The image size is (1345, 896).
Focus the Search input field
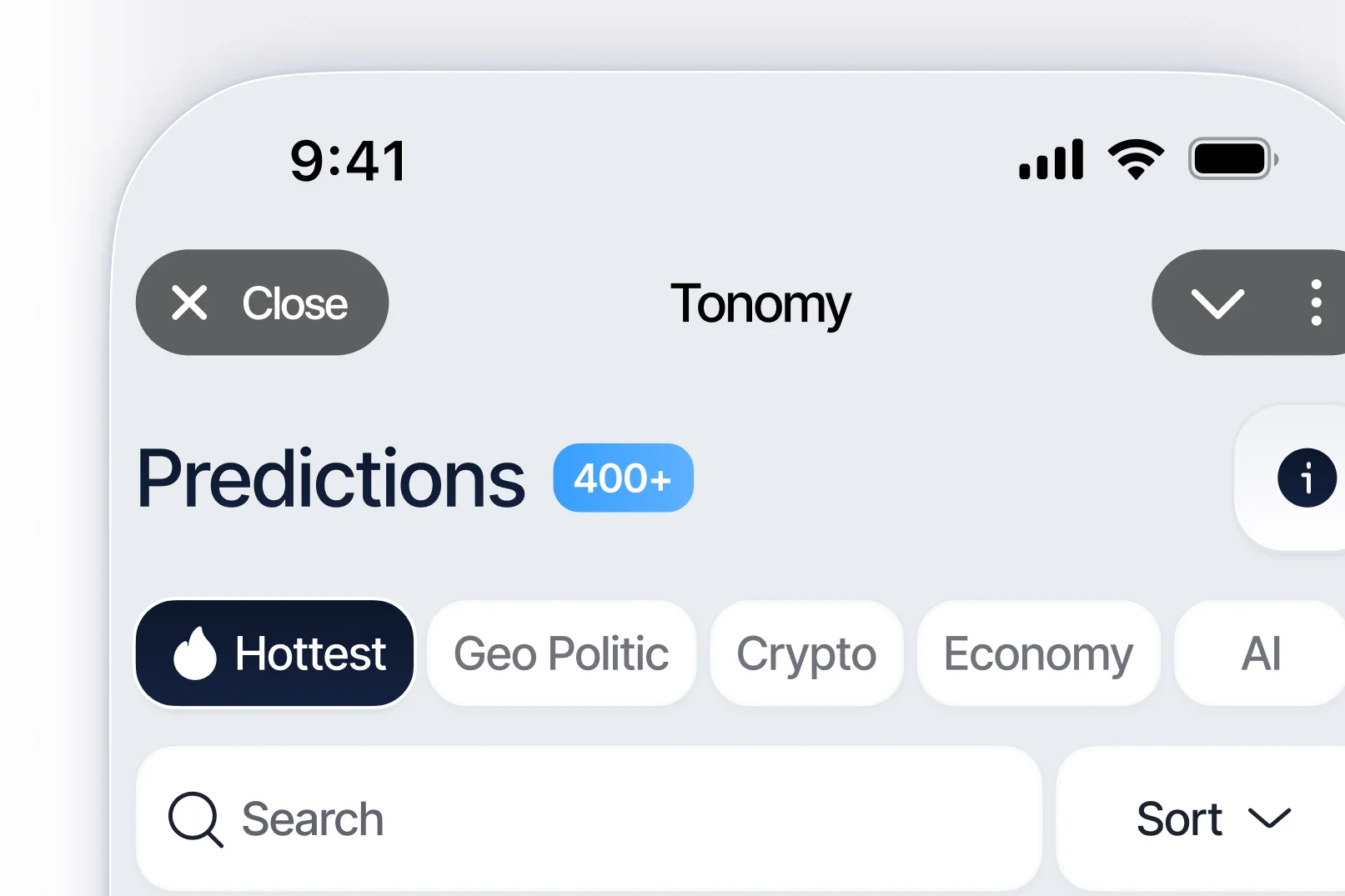(617, 818)
